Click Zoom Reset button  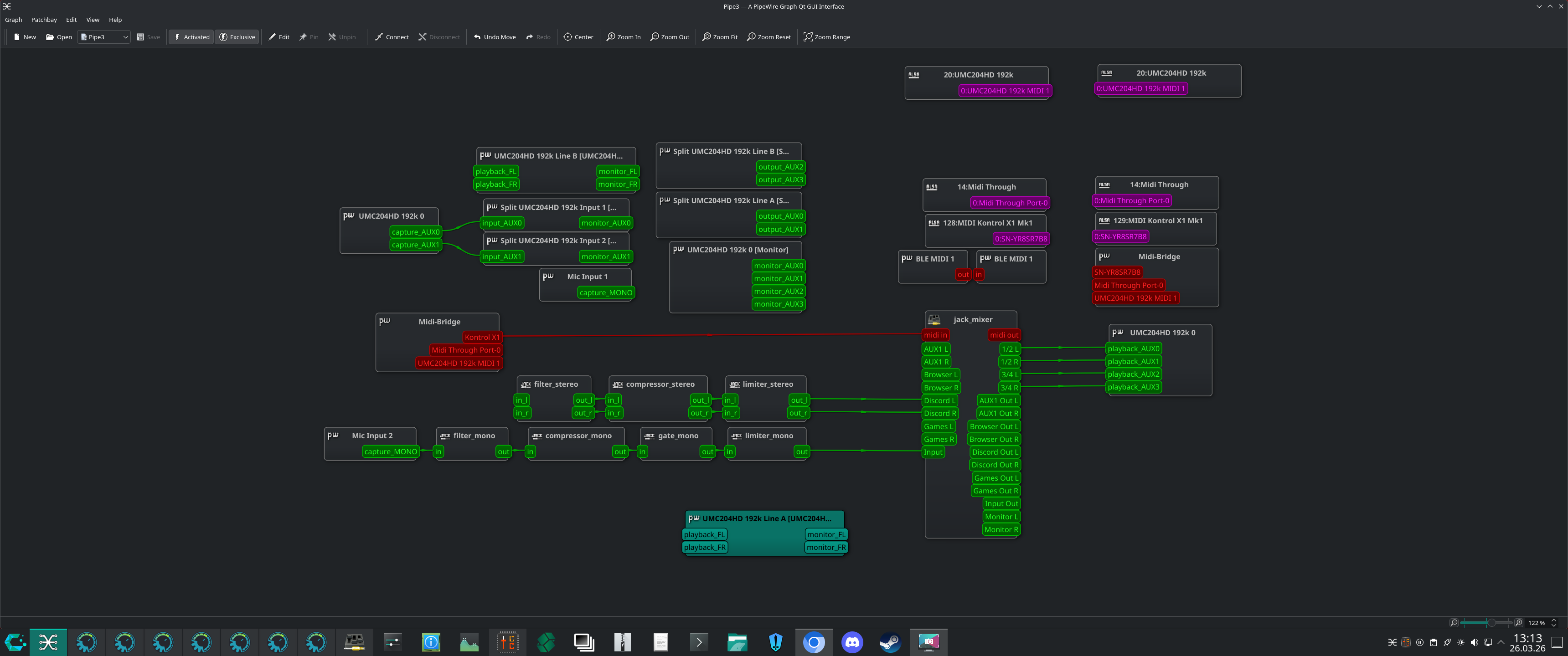pos(769,37)
